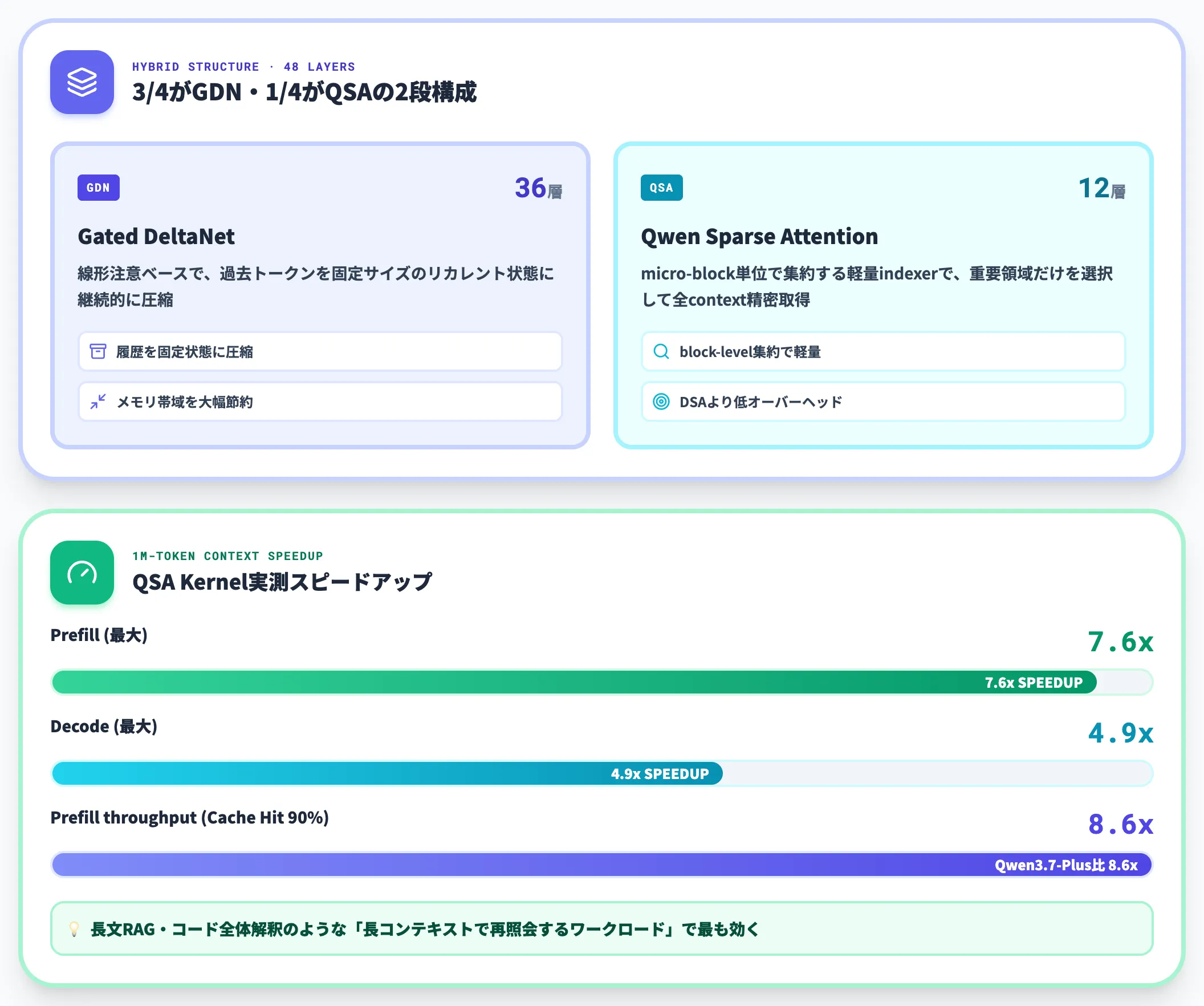The width and height of the screenshot is (1204, 1006).
Task: Click the Prefill 7.6x SPEEDUP progress bar
Action: tap(601, 682)
